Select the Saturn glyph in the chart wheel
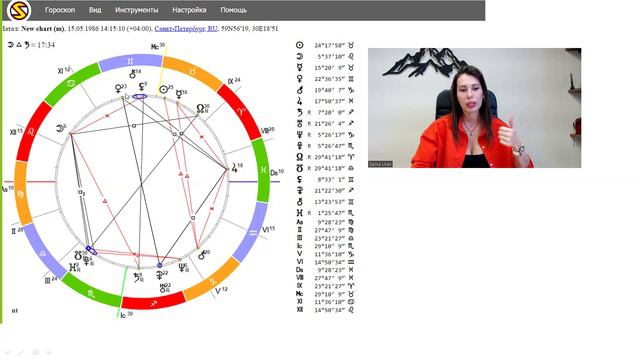Screen dimensions: 640x360 (x=137, y=278)
